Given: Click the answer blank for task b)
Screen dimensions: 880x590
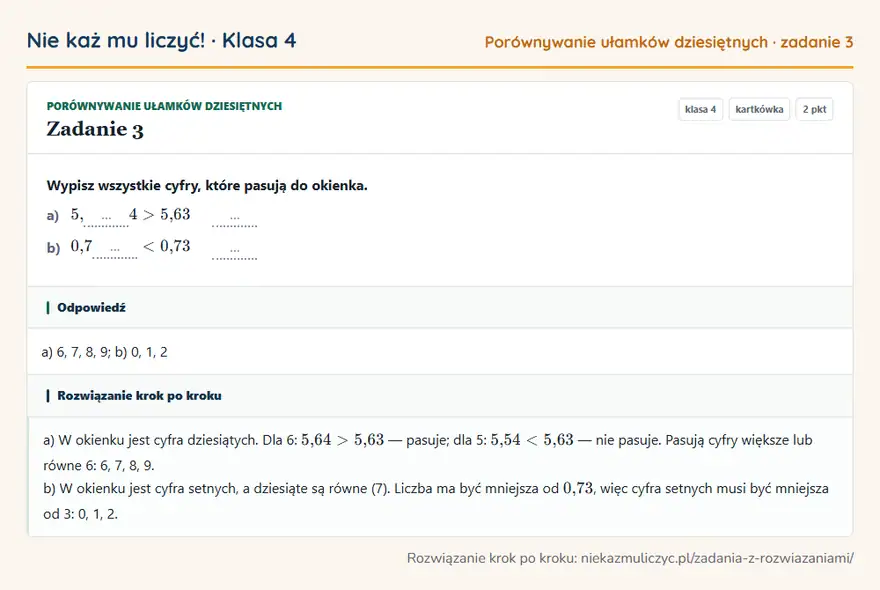Looking at the screenshot, I should (x=235, y=248).
